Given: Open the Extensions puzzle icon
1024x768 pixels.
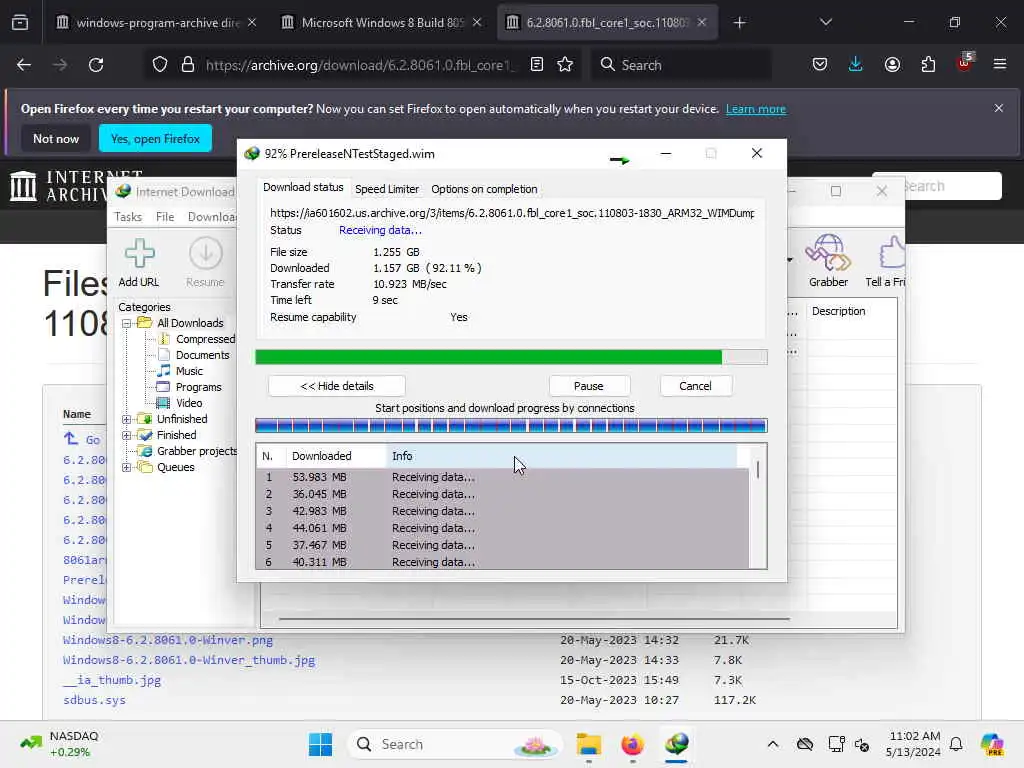Looking at the screenshot, I should (x=928, y=64).
